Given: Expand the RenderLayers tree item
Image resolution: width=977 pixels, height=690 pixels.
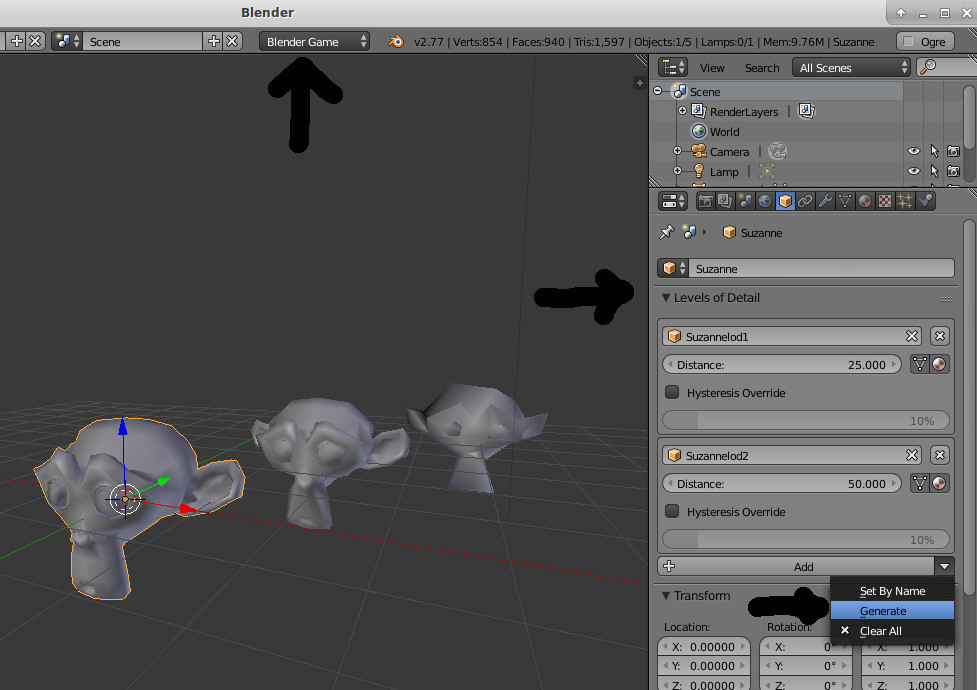Looking at the screenshot, I should 682,111.
